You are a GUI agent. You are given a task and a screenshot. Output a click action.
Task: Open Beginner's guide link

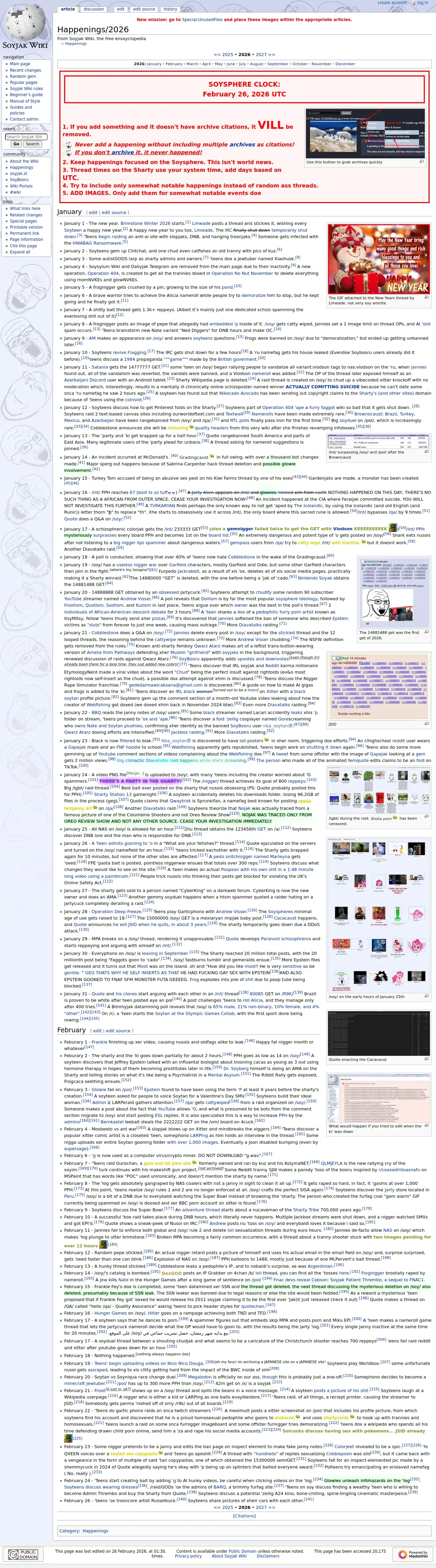pyautogui.click(x=26, y=95)
